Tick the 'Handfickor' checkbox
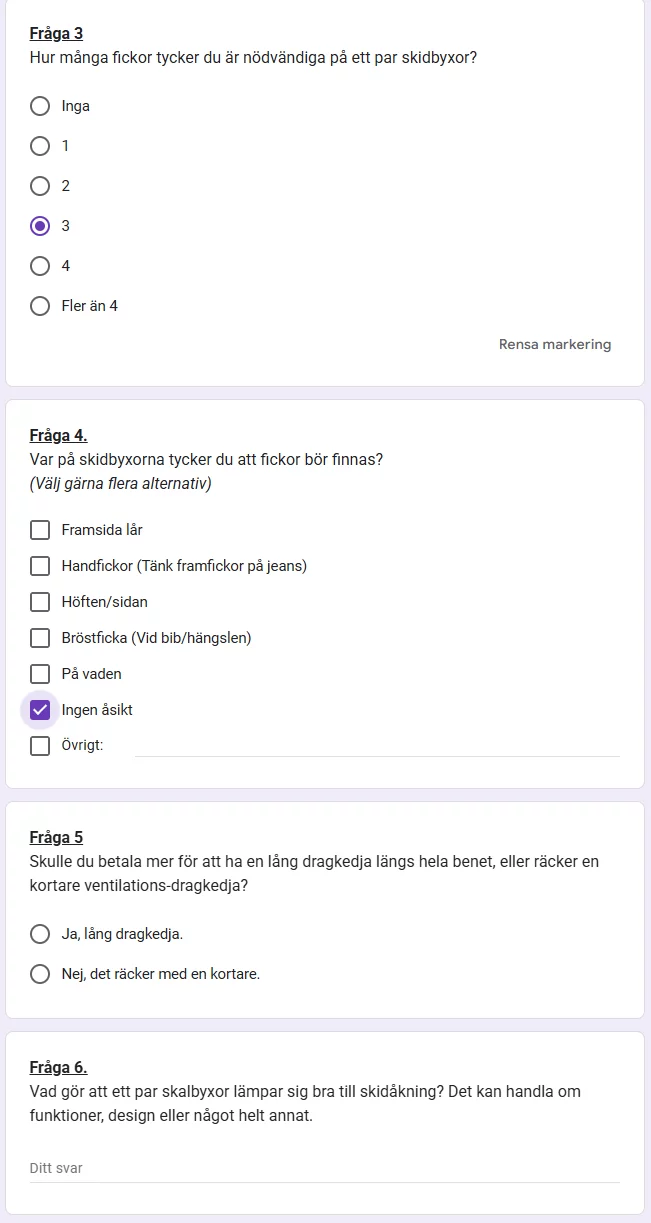This screenshot has height=1223, width=651. click(40, 566)
